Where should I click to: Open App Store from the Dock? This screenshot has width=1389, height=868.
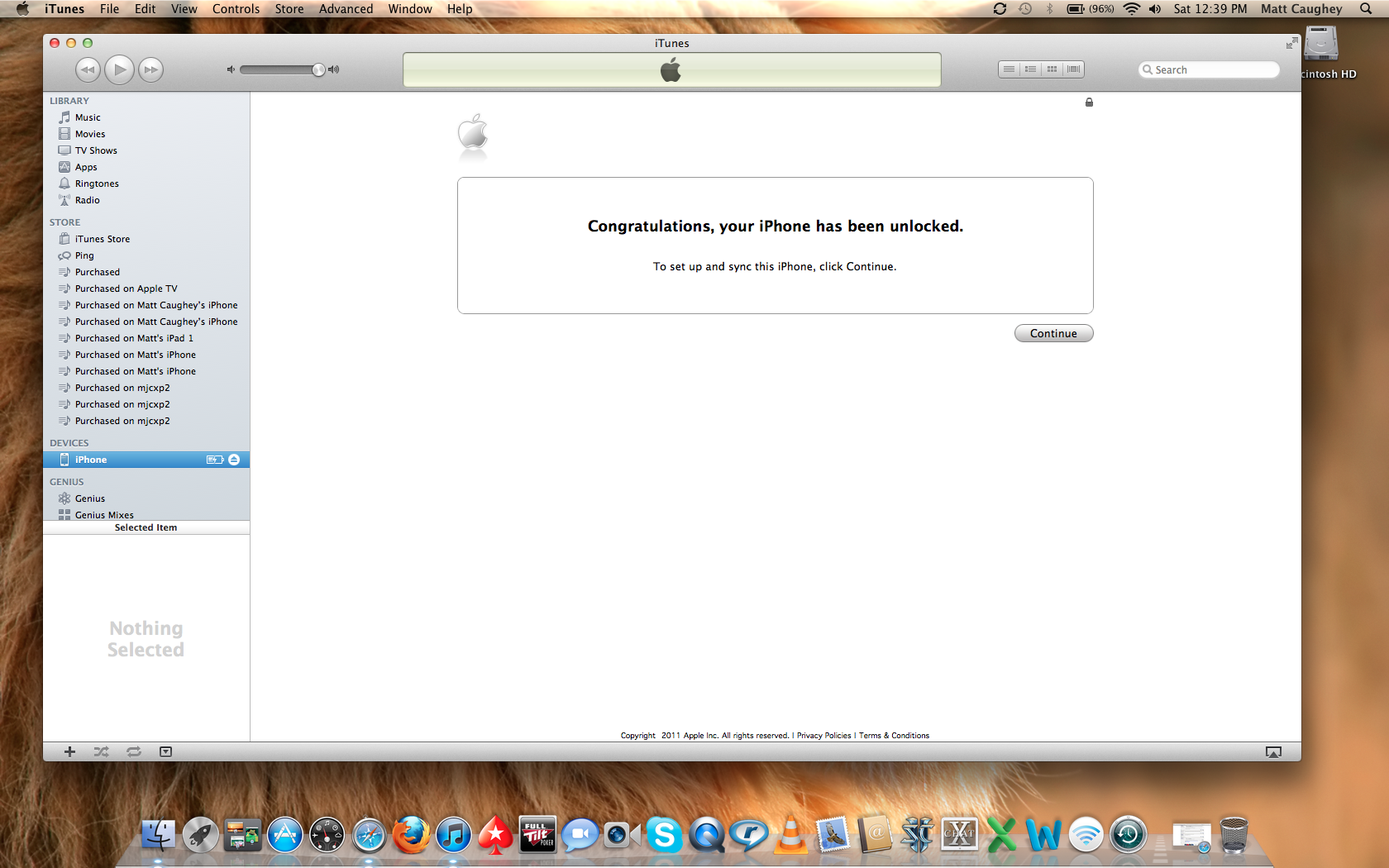click(x=285, y=835)
